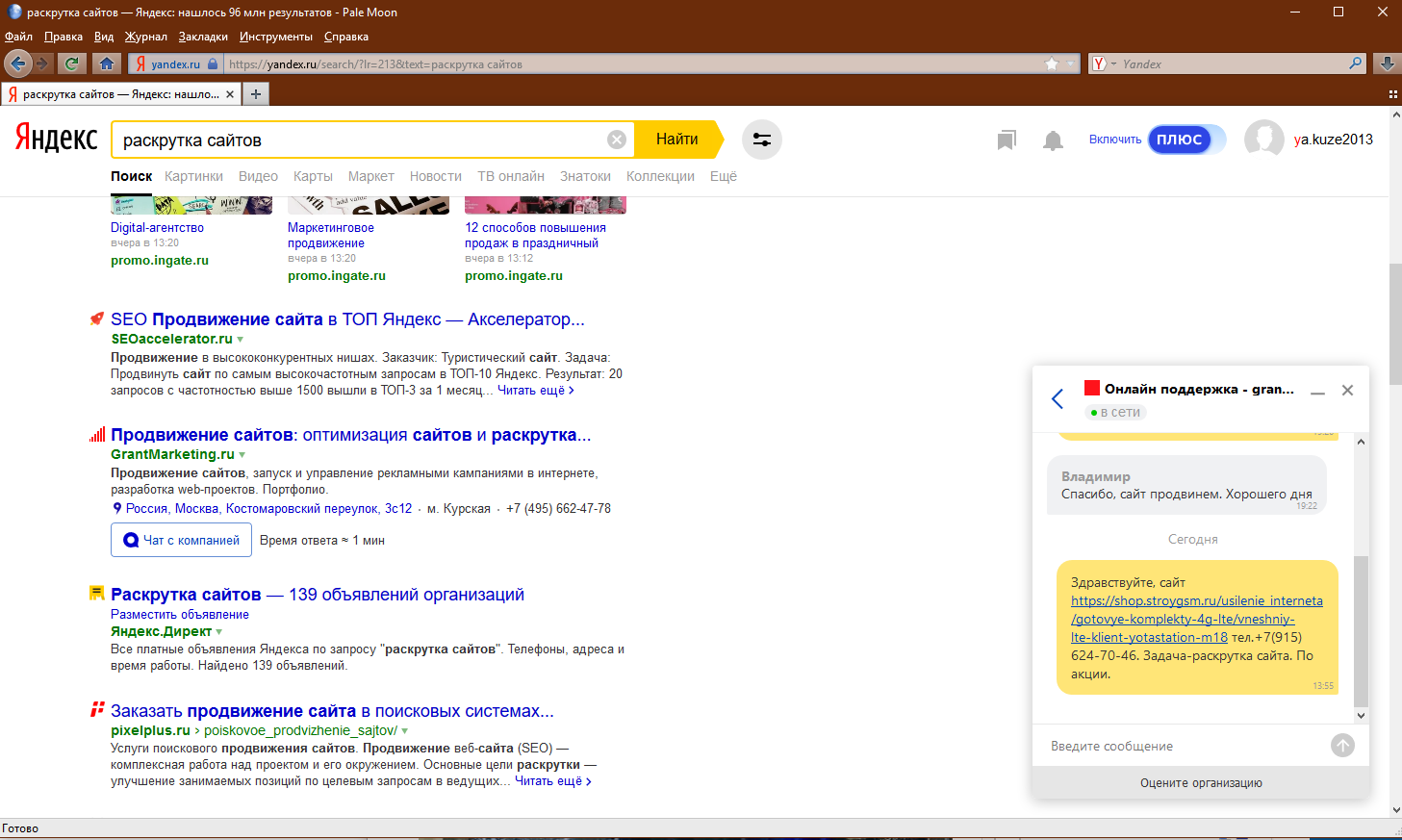Click the pixelplus.ru favicon in results
This screenshot has height=840, width=1402.
pos(97,709)
